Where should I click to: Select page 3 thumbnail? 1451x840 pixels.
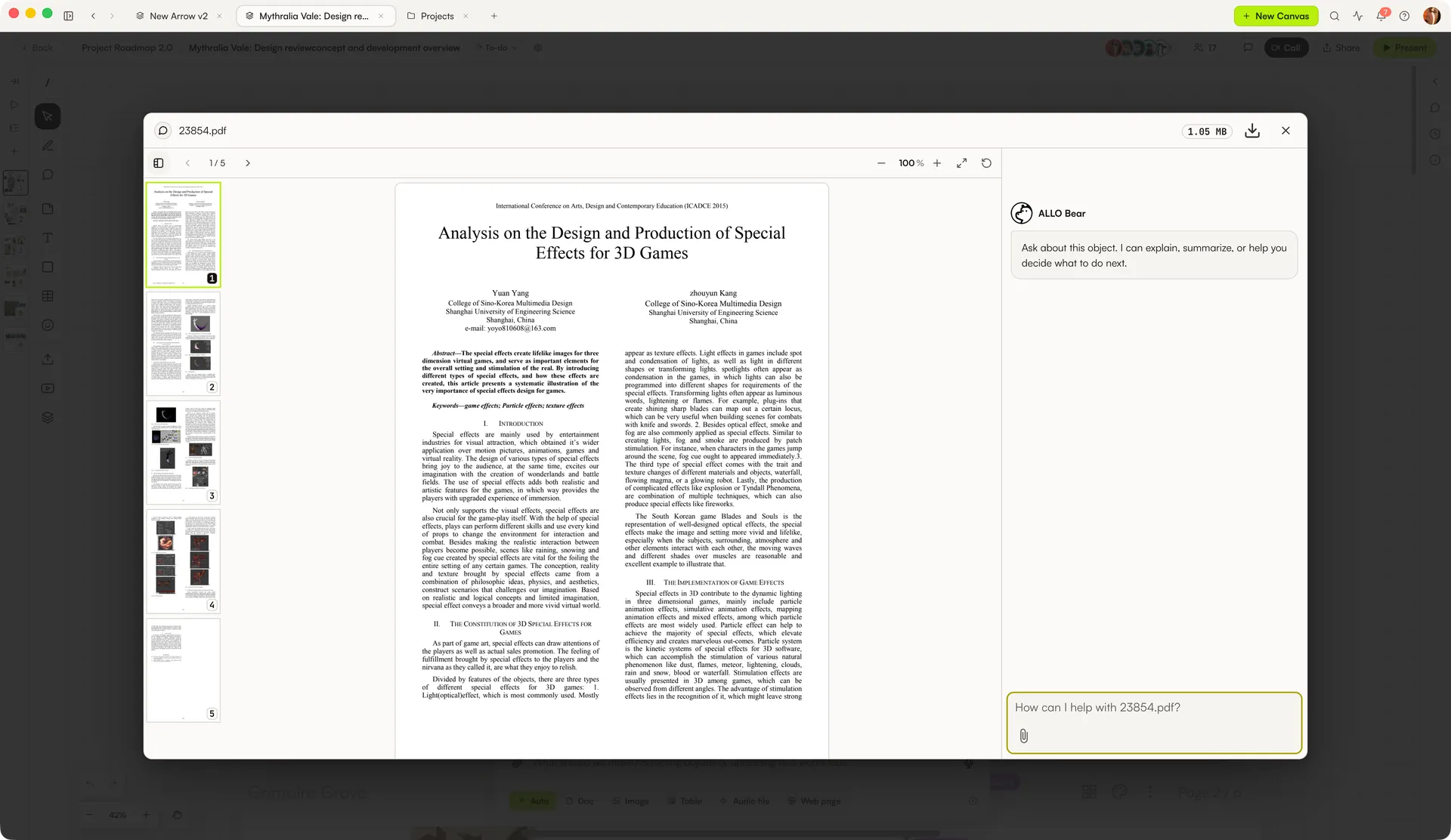coord(183,453)
